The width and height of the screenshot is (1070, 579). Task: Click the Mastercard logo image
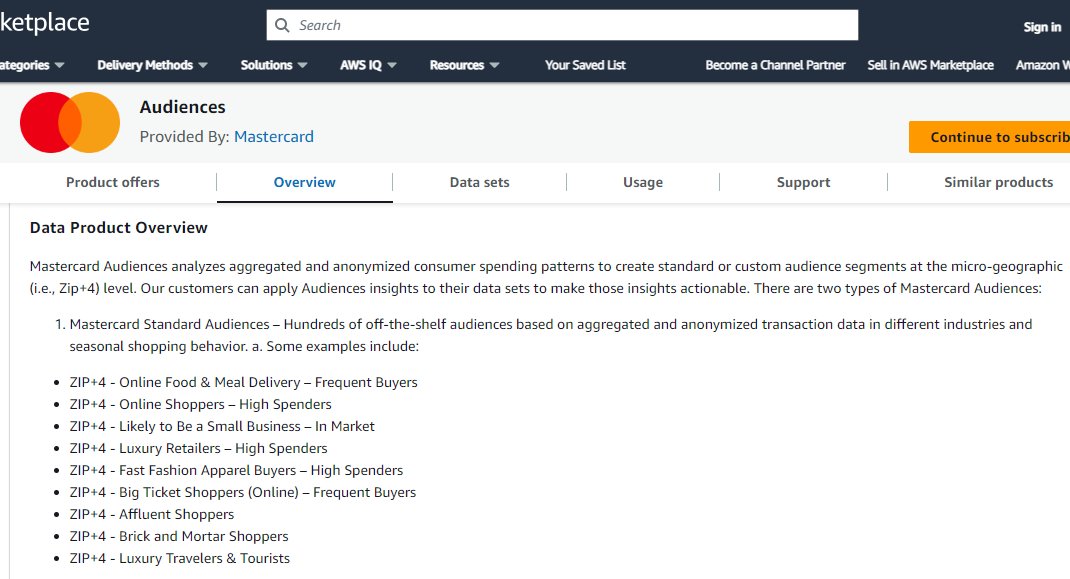pos(70,122)
